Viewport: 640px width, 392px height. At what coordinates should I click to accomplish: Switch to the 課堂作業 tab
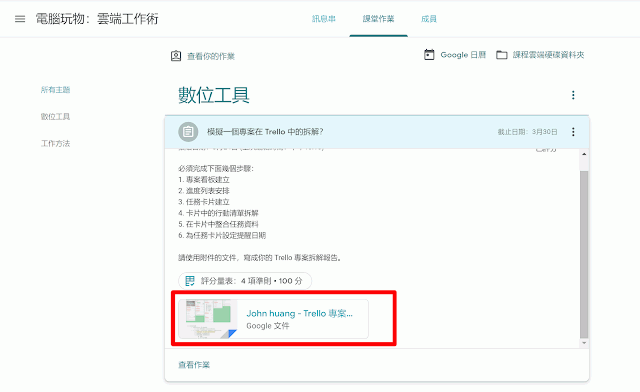coord(378,19)
